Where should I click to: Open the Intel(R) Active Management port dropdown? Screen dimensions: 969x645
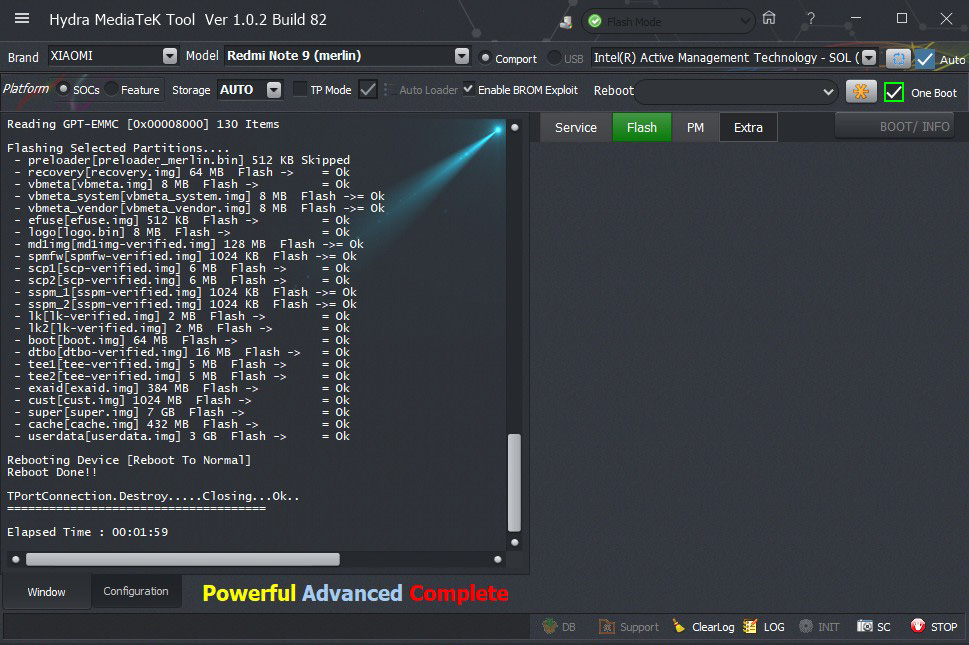click(869, 57)
